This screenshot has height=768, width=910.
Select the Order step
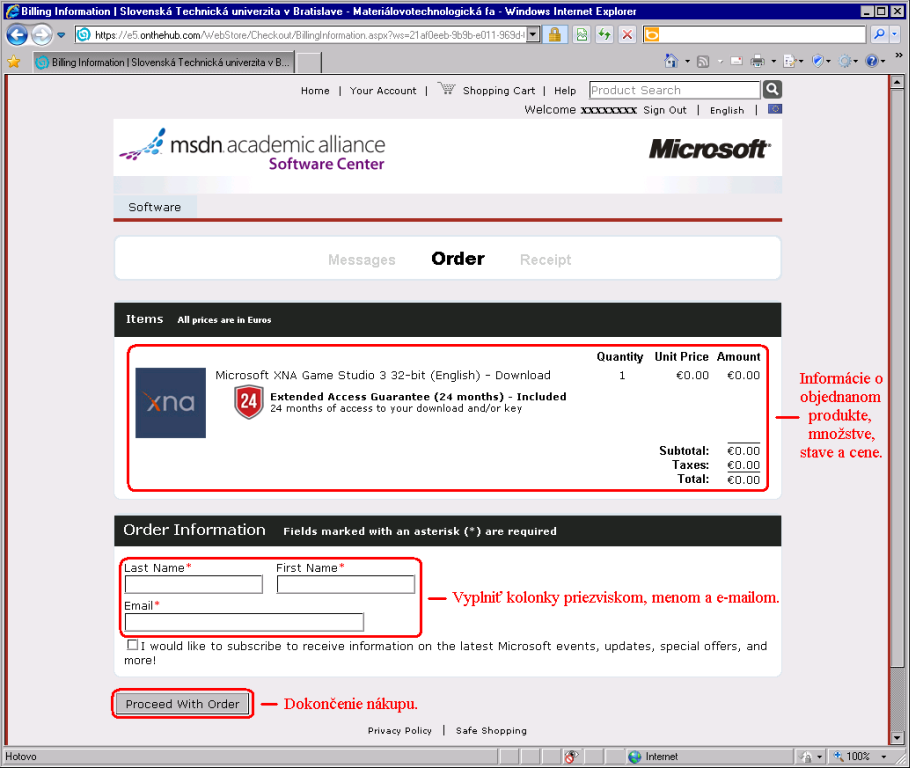(x=458, y=259)
